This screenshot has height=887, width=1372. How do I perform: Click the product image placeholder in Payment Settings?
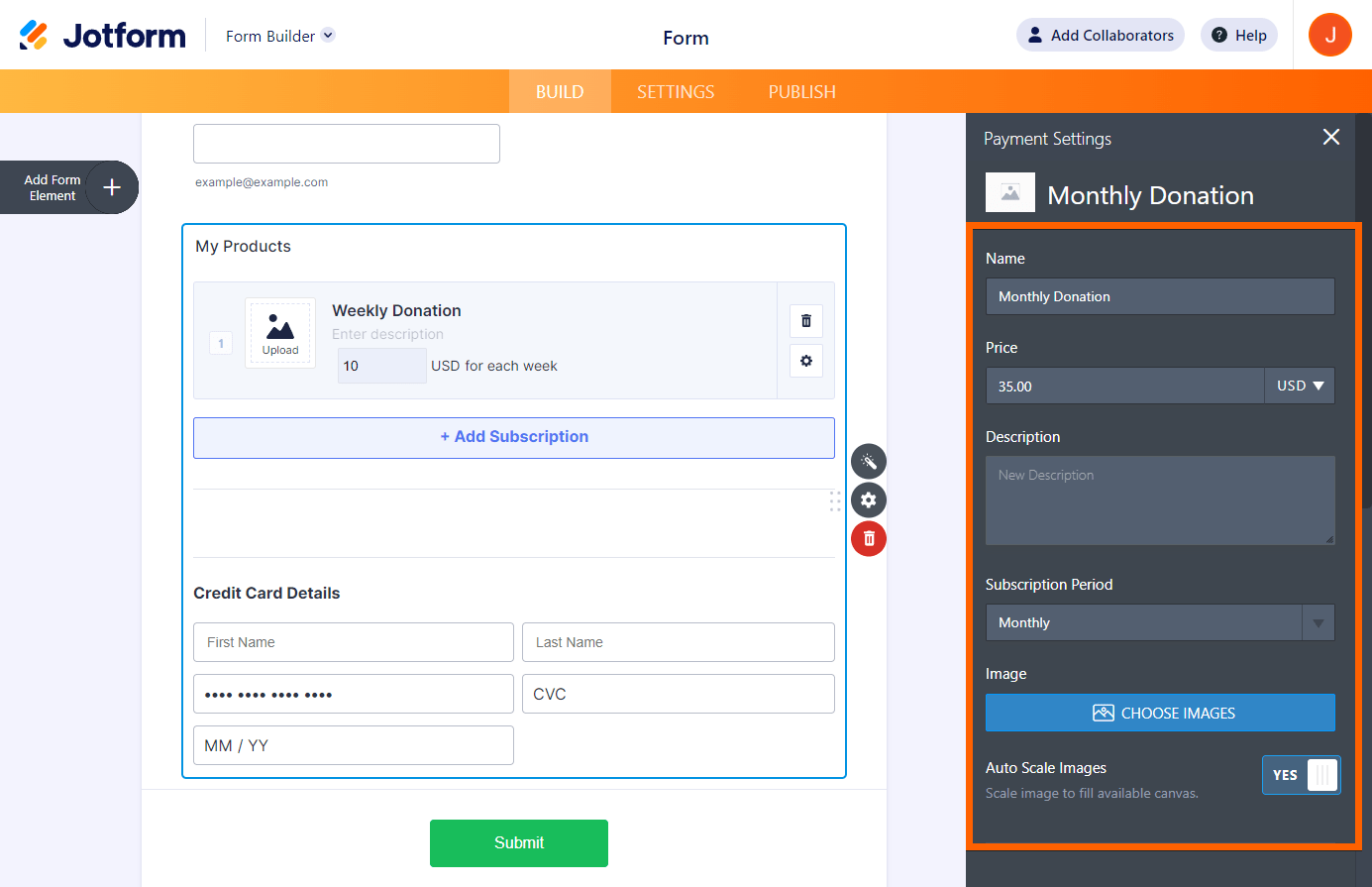coord(1010,192)
